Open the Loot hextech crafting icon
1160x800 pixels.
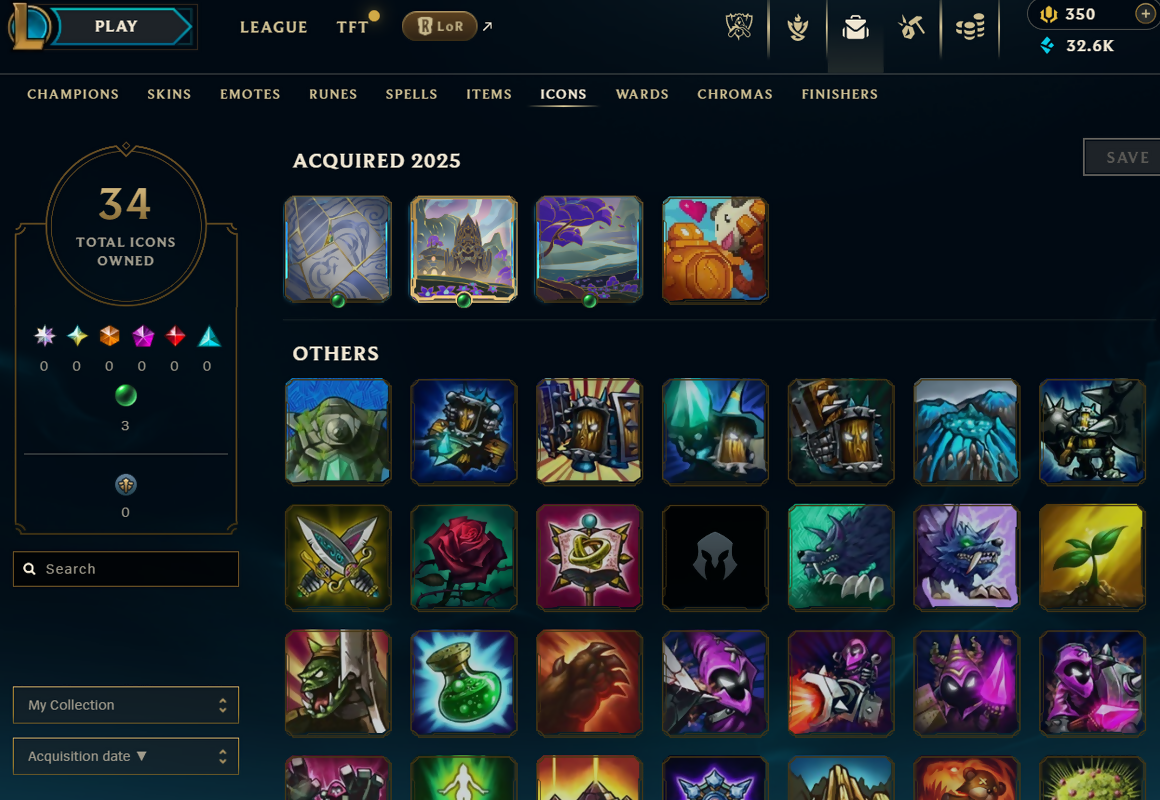point(911,28)
